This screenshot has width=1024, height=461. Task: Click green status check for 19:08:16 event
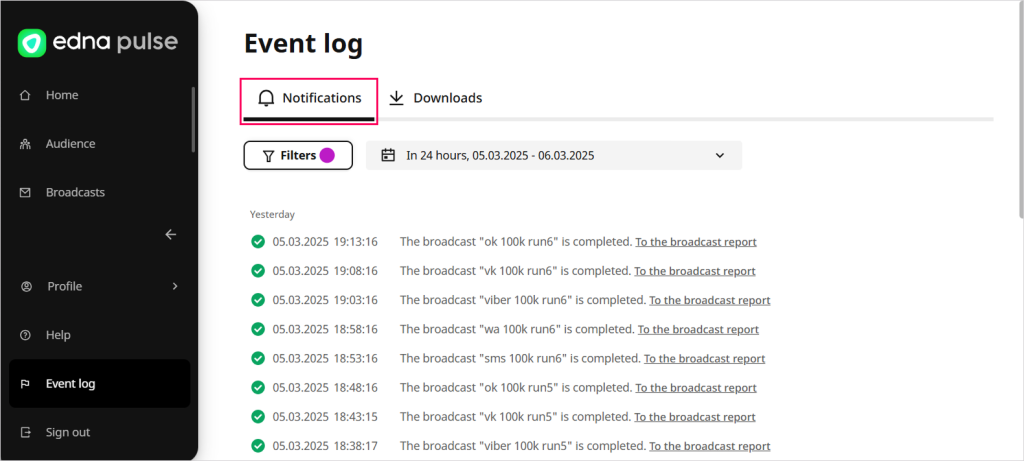(258, 270)
